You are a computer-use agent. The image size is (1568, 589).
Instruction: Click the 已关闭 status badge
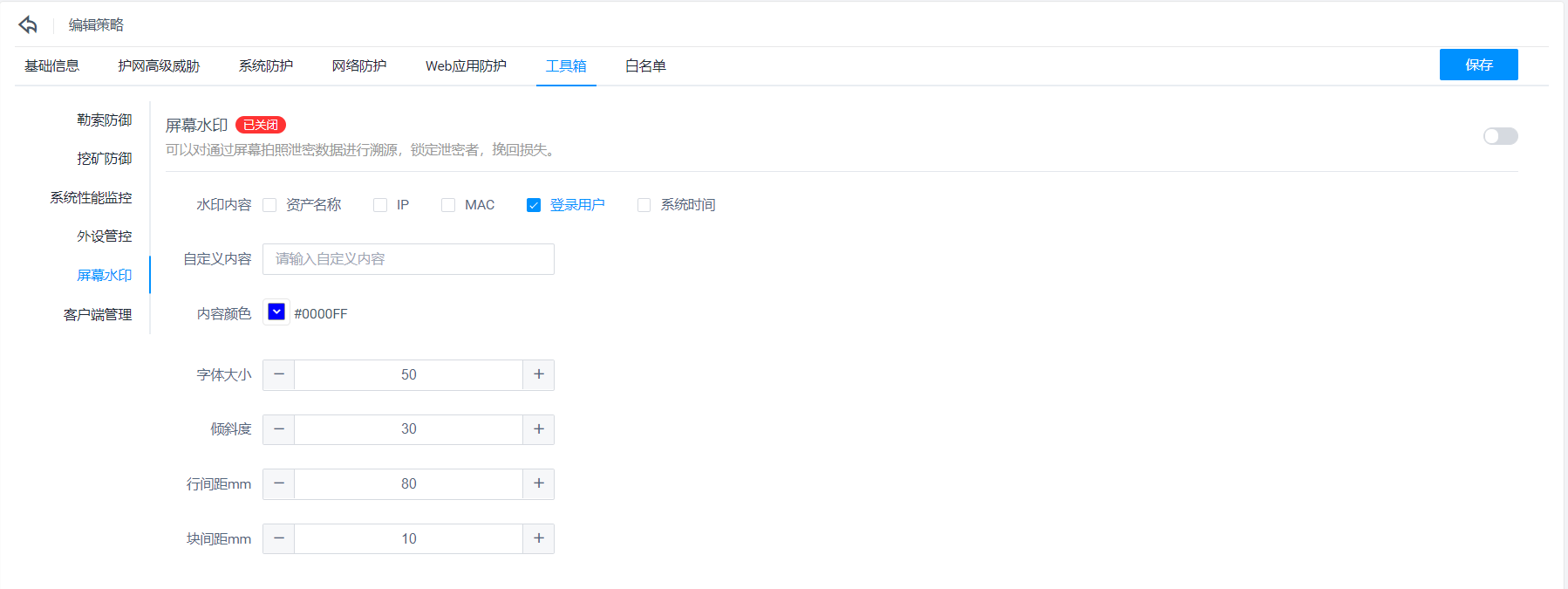pos(261,125)
